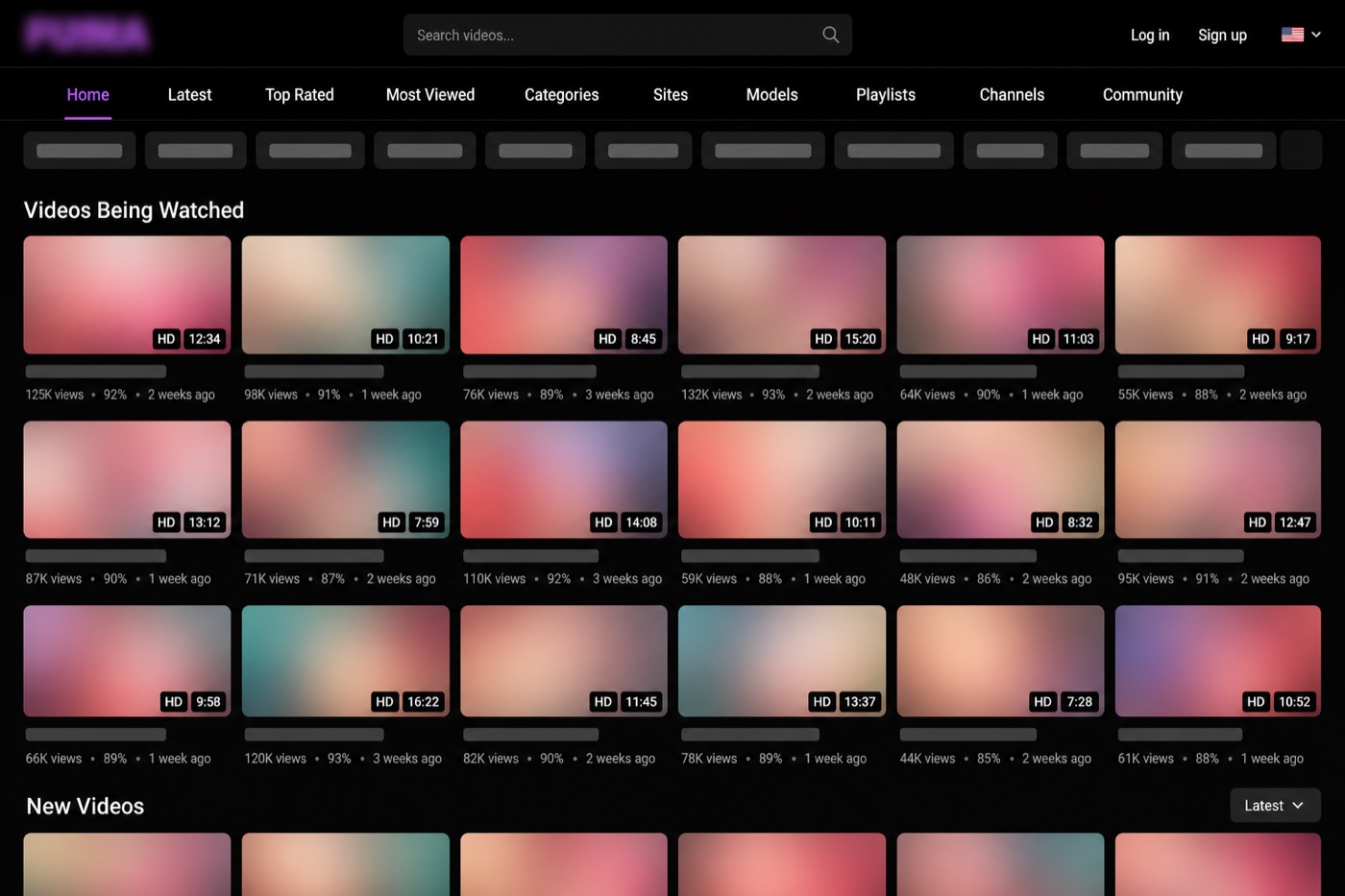1345x896 pixels.
Task: Focus the Search videos input field
Action: click(627, 35)
